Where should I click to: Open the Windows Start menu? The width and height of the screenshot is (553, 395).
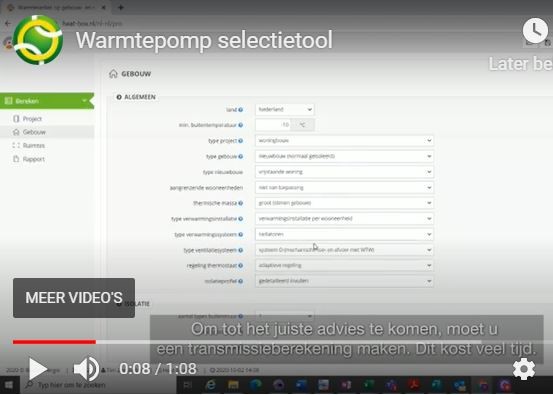(x=9, y=385)
